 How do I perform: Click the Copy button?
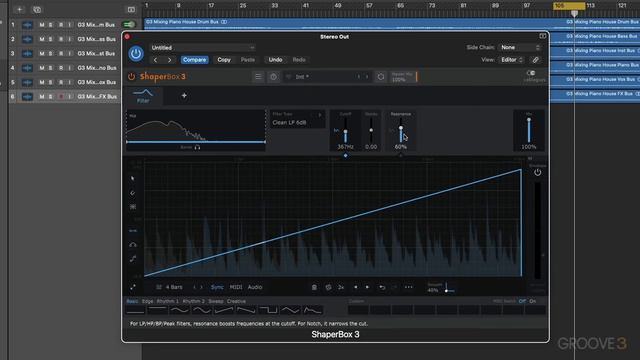click(x=224, y=60)
